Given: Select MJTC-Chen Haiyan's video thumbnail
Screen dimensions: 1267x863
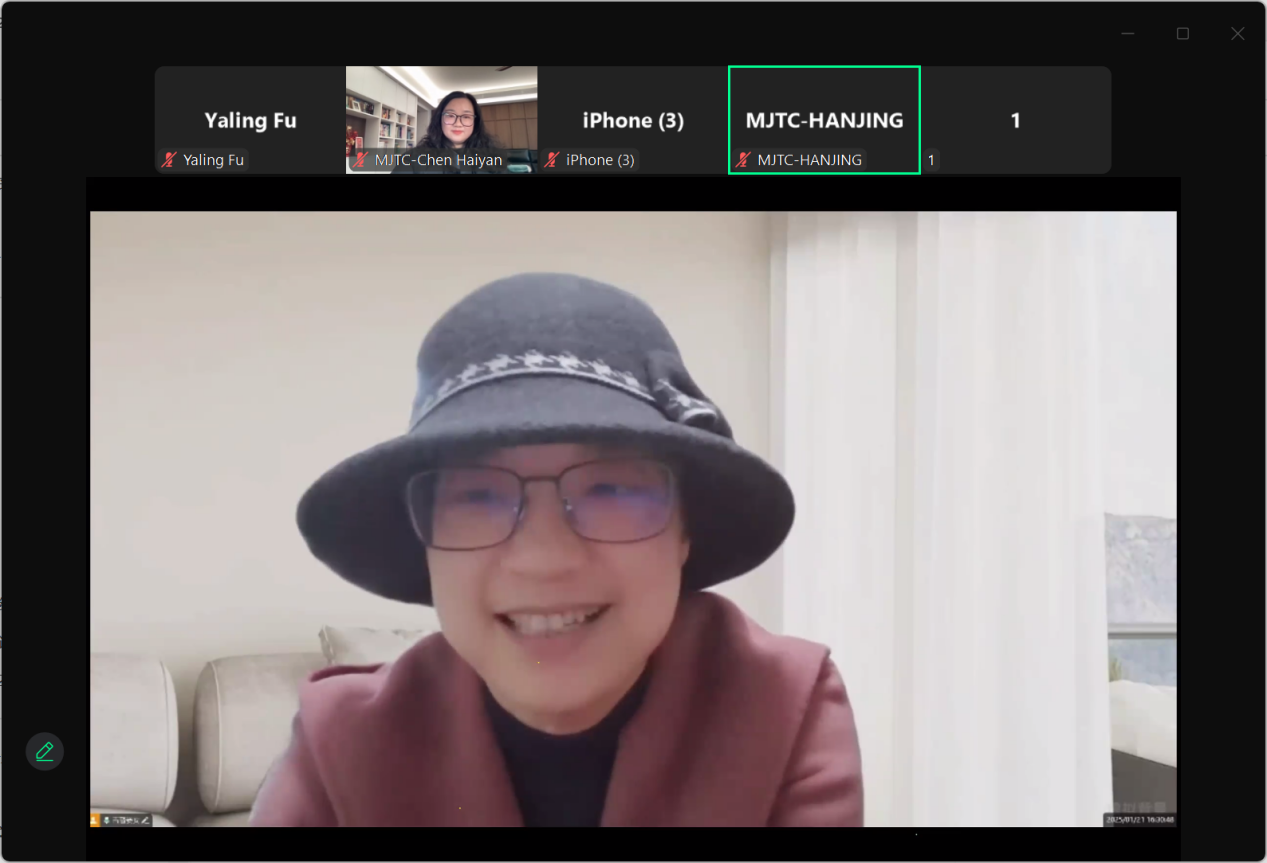Looking at the screenshot, I should click(x=441, y=110).
